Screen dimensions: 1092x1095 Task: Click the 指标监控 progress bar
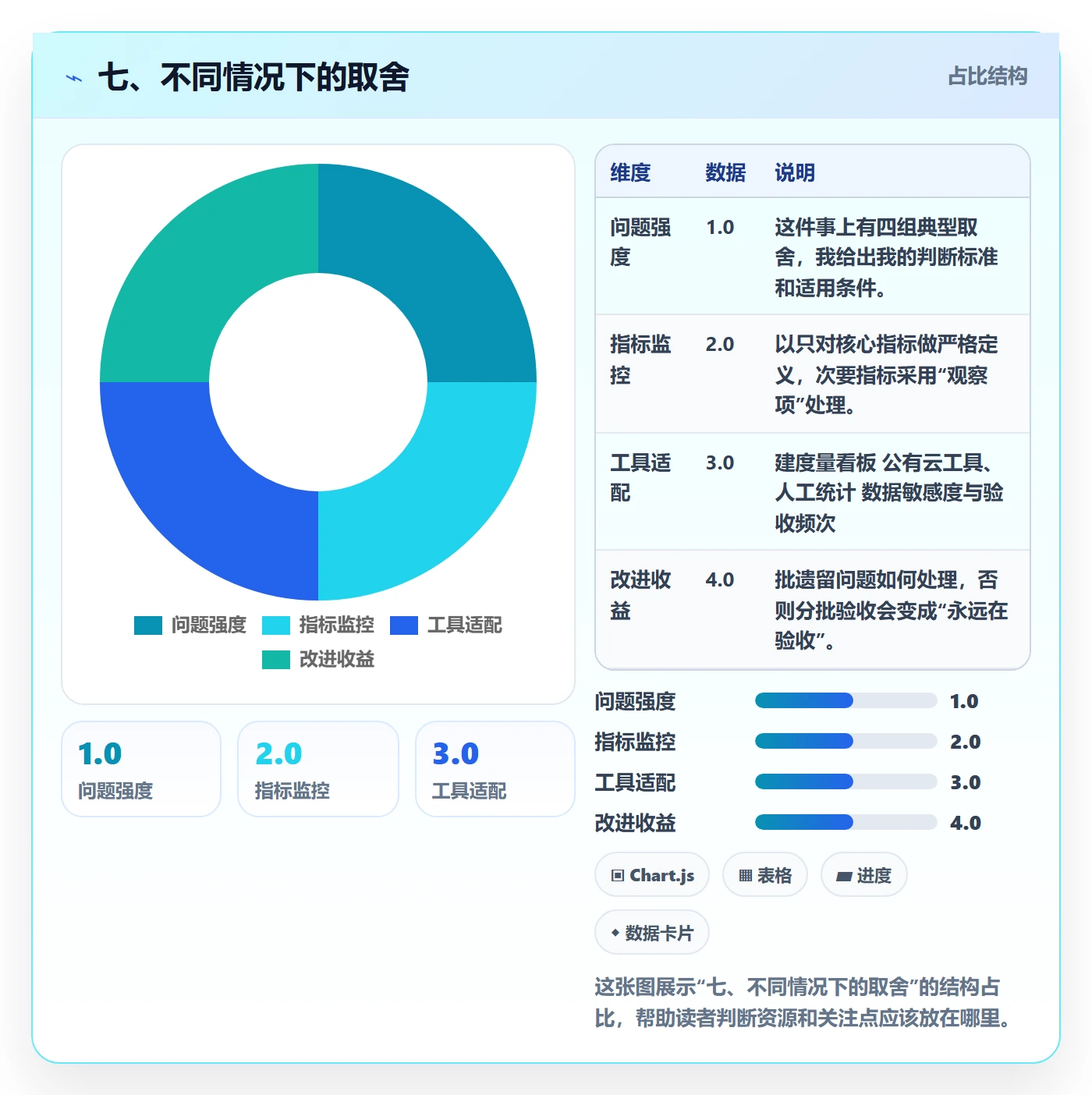tap(846, 741)
